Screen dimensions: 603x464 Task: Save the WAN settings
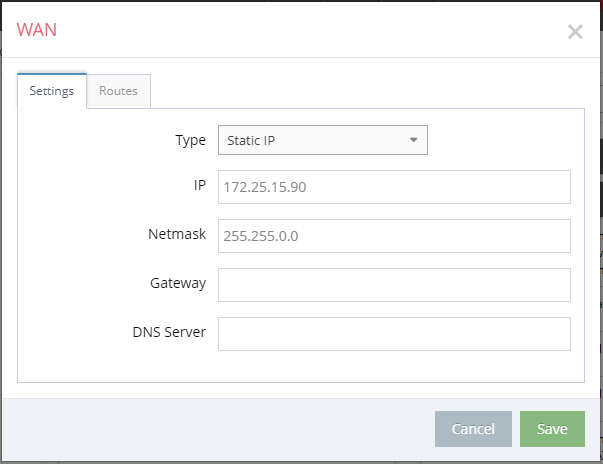tap(552, 429)
